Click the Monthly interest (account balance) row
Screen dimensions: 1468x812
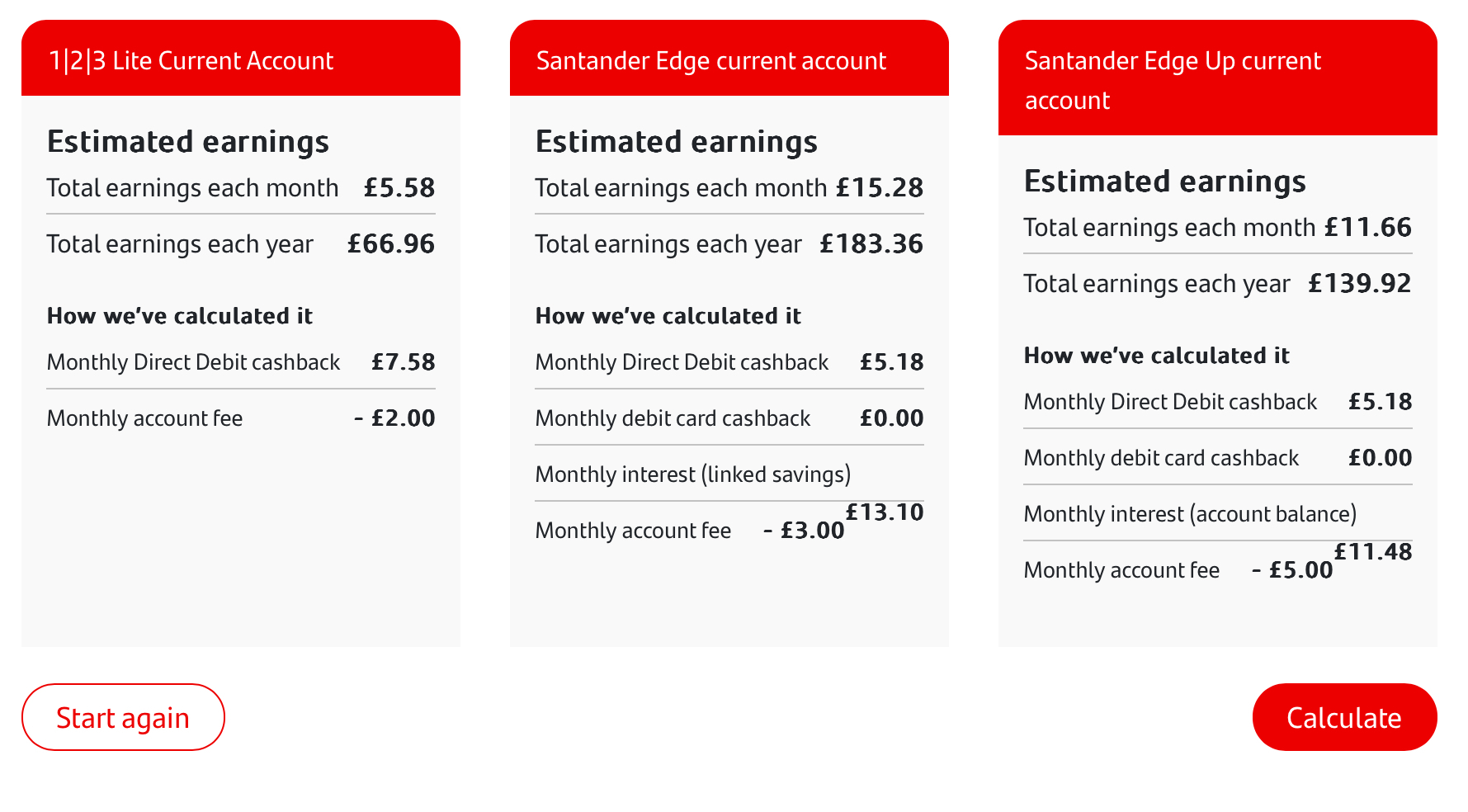[1218, 514]
